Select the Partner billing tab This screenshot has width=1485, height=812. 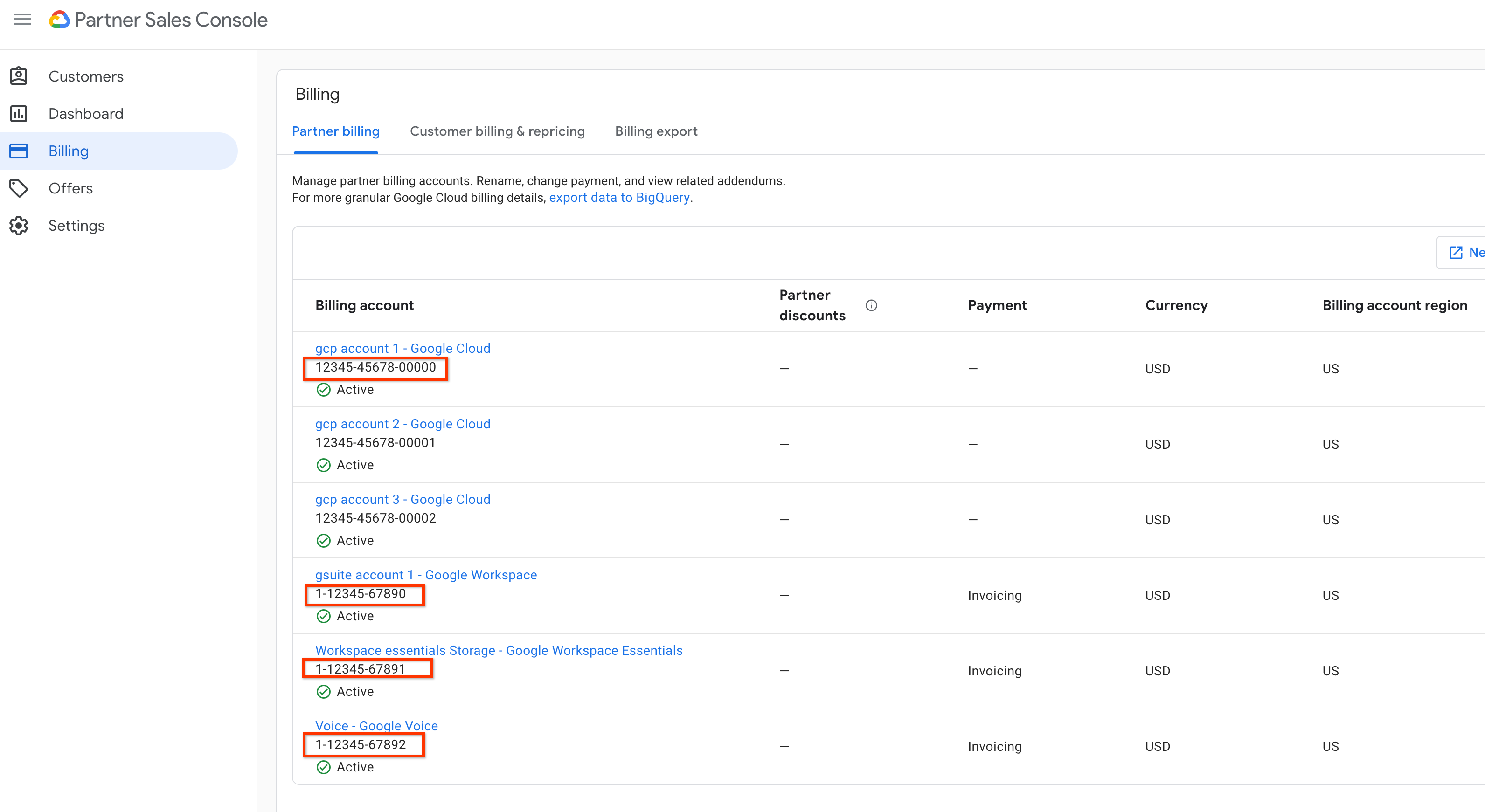(x=336, y=131)
